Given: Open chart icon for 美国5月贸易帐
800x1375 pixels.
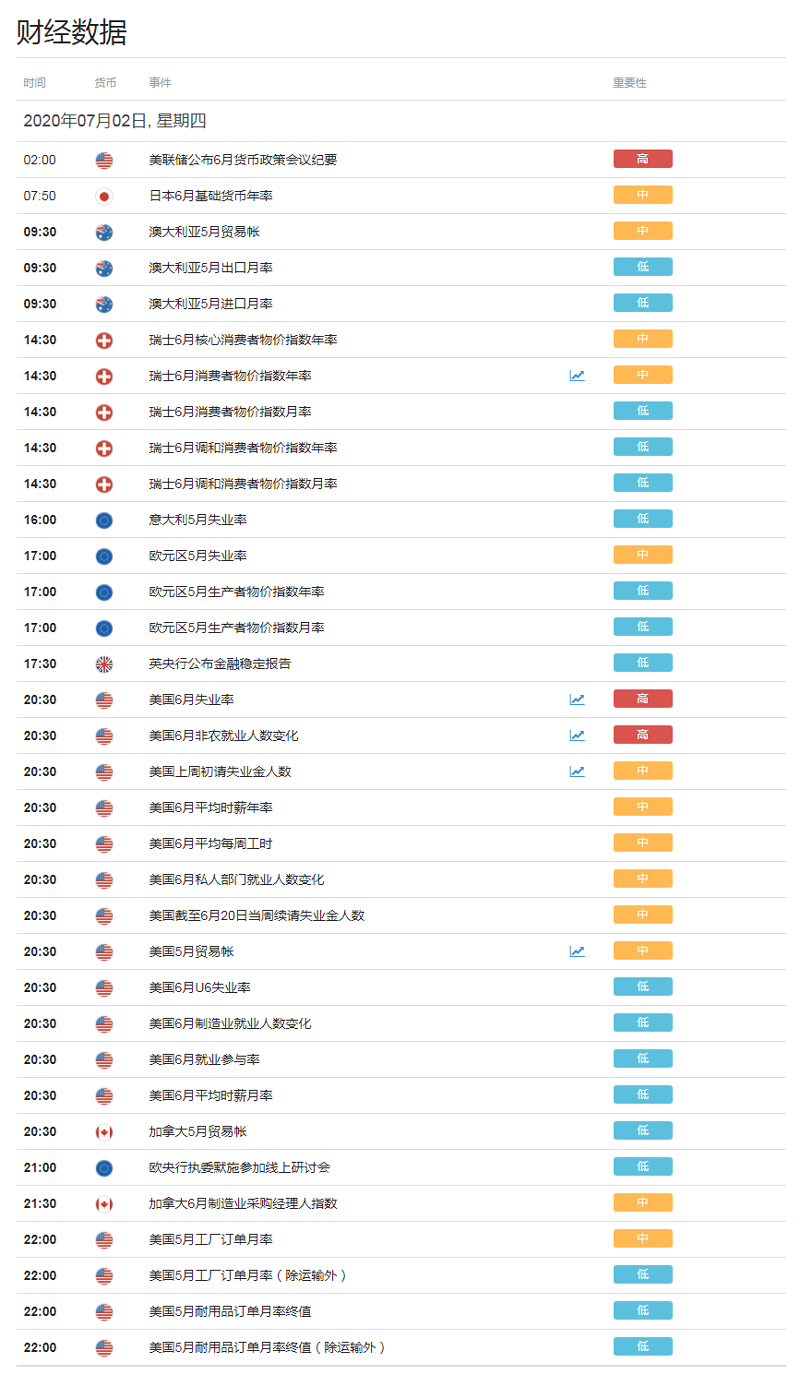Looking at the screenshot, I should point(577,952).
